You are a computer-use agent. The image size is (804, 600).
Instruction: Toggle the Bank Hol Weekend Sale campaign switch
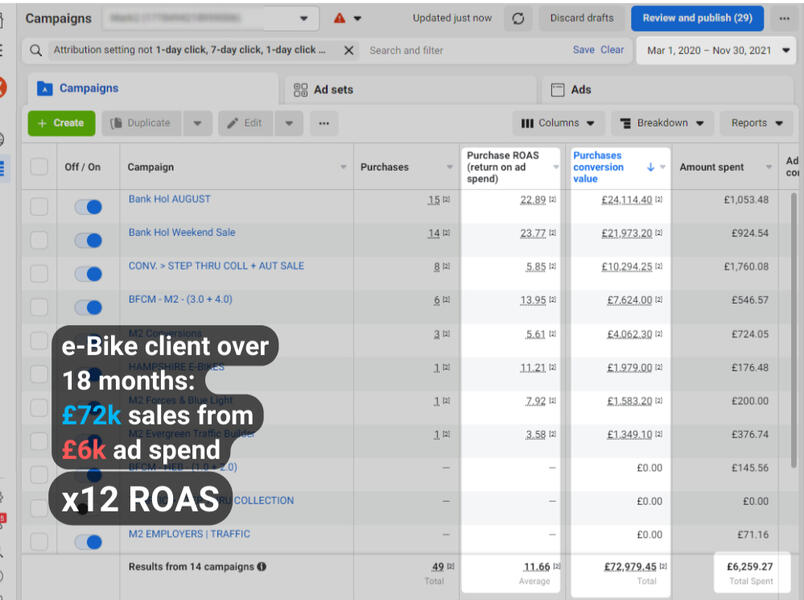[x=89, y=240]
